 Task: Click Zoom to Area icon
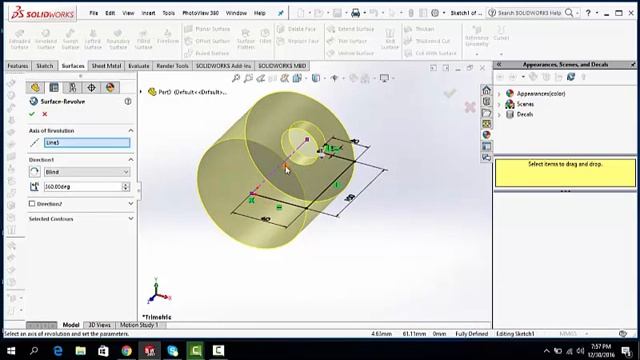[248, 78]
